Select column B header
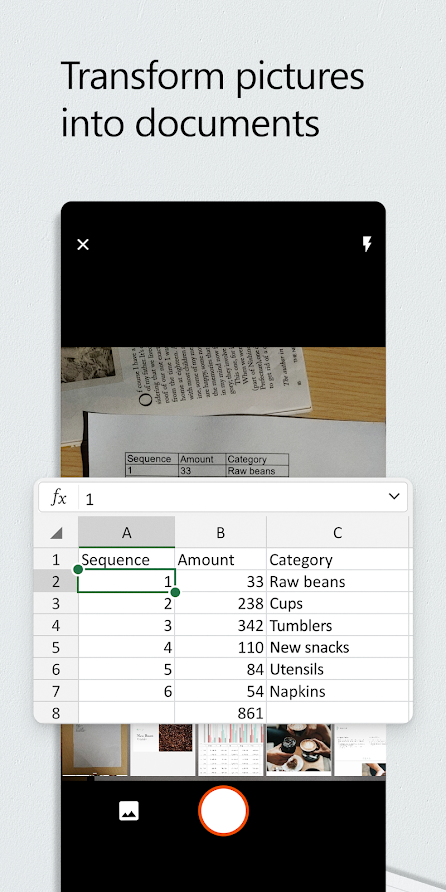Screen dimensions: 446x892 point(221,532)
